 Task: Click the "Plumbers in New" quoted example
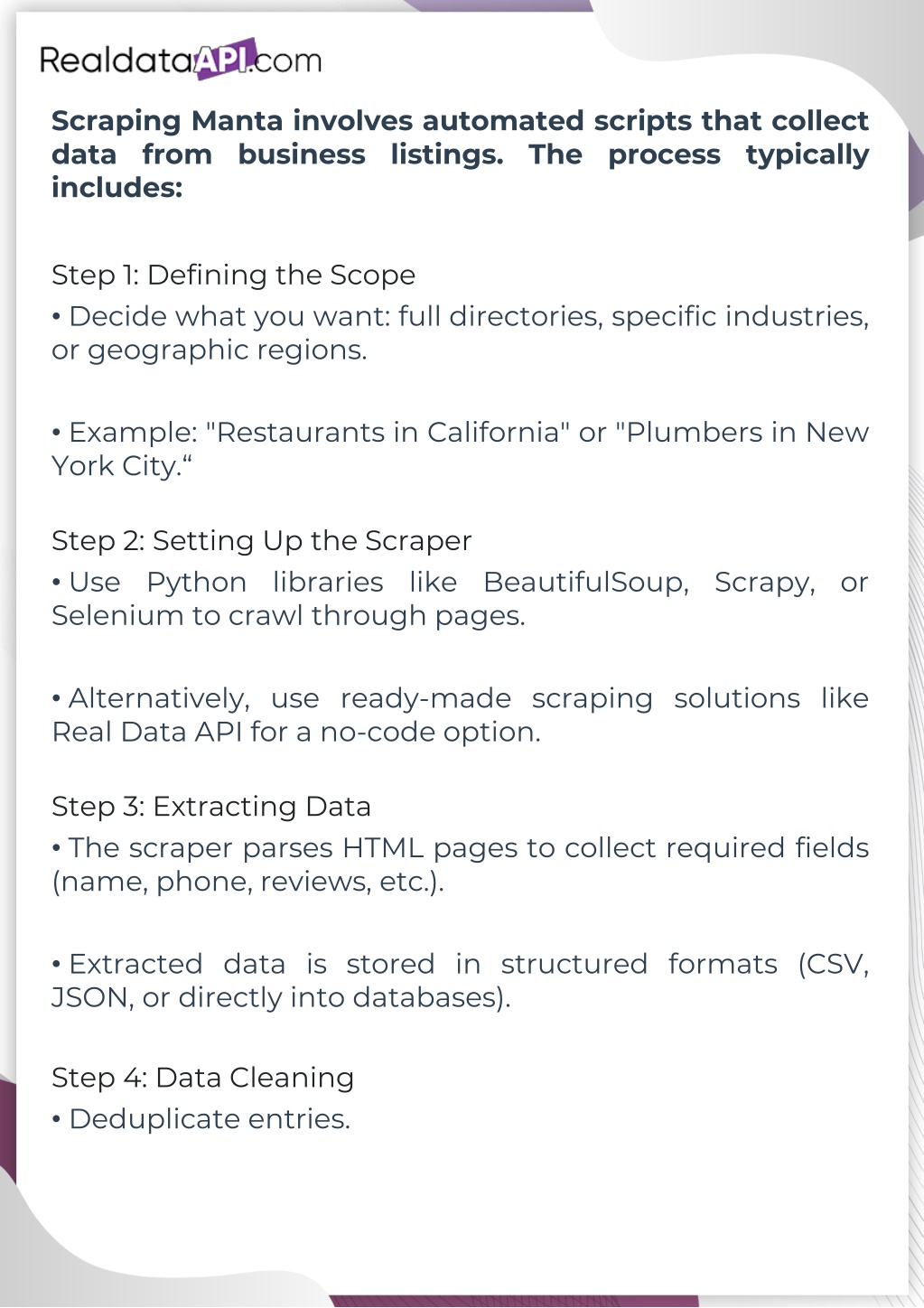click(742, 433)
